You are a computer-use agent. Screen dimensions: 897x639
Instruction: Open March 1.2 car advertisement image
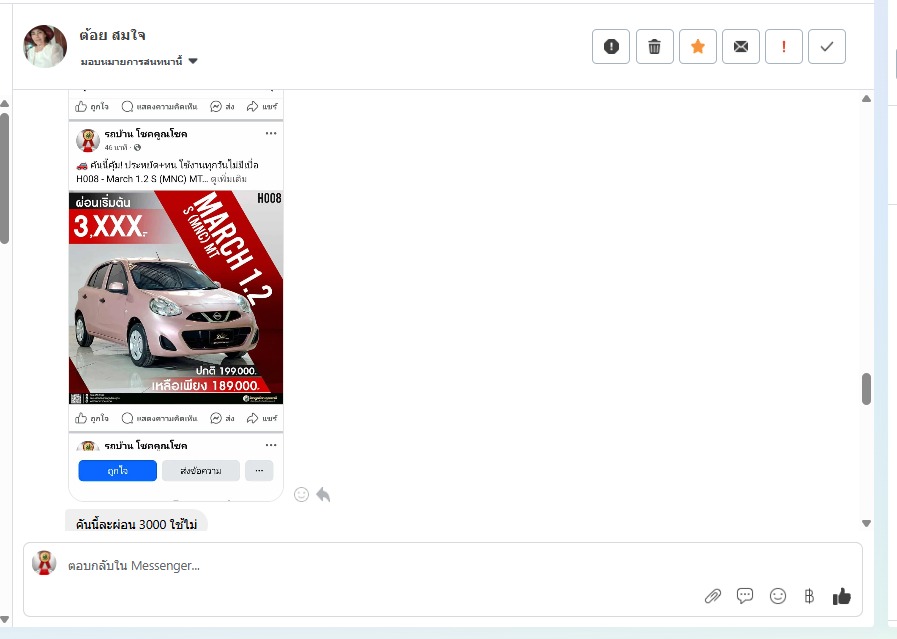coord(176,297)
